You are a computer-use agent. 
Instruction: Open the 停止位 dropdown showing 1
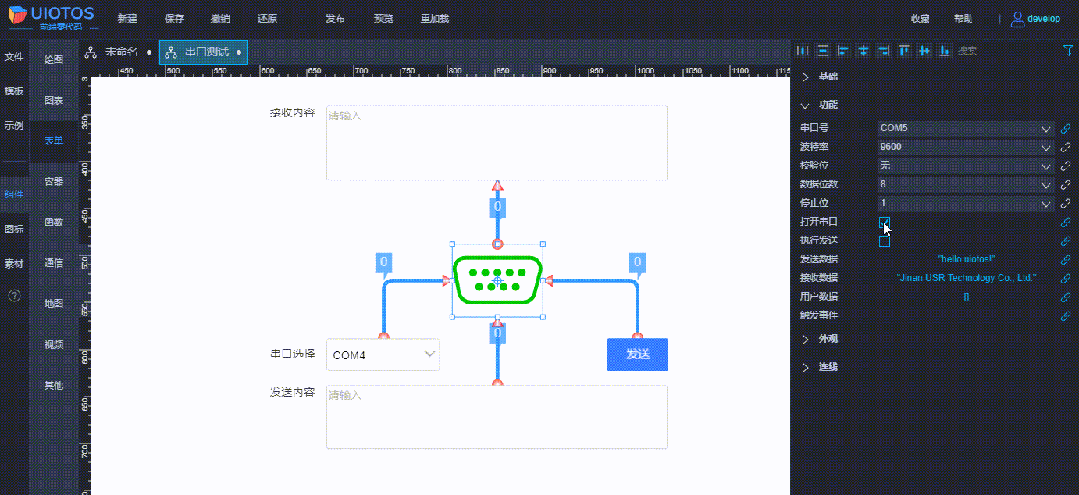[966, 204]
